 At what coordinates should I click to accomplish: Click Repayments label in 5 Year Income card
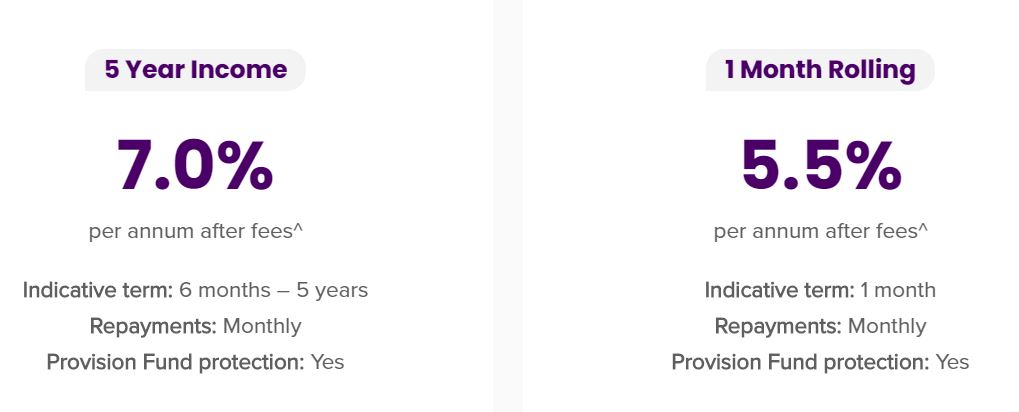[153, 326]
